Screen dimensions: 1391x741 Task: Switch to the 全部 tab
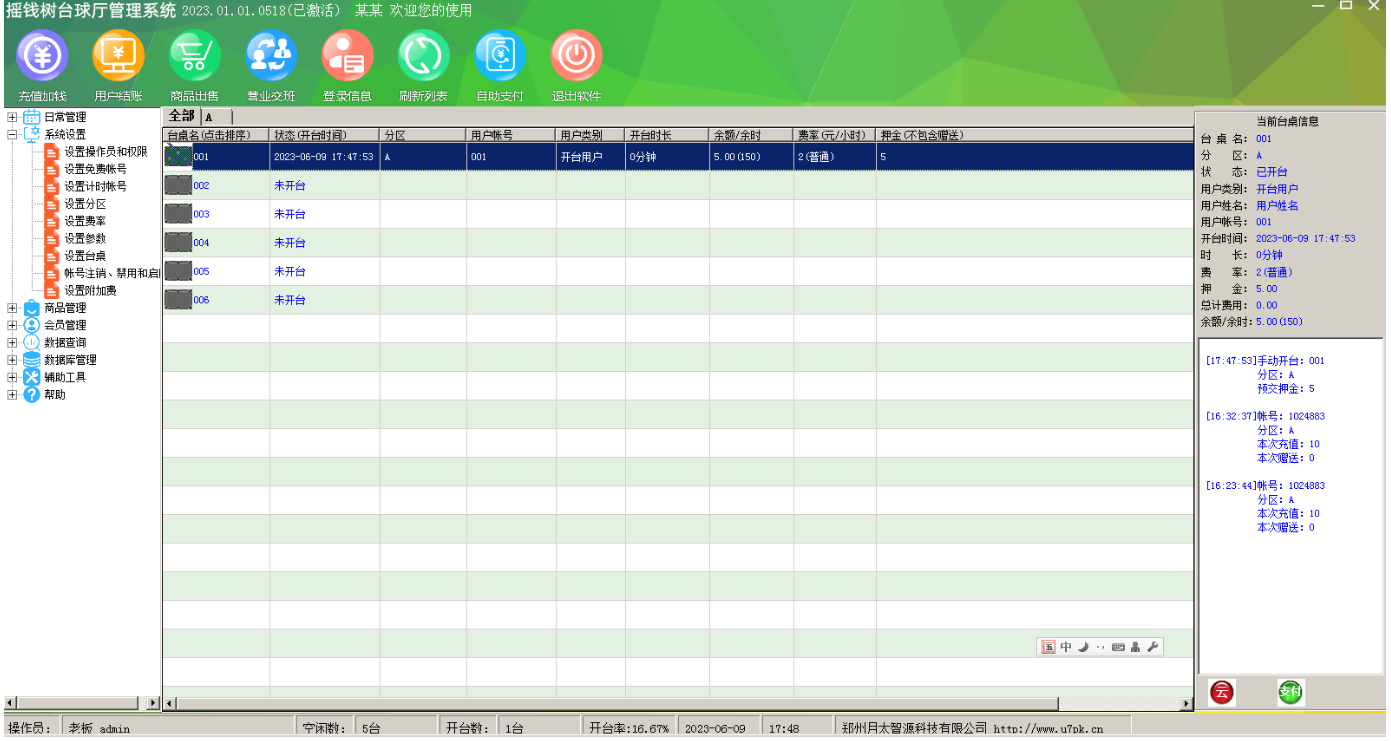tap(182, 116)
